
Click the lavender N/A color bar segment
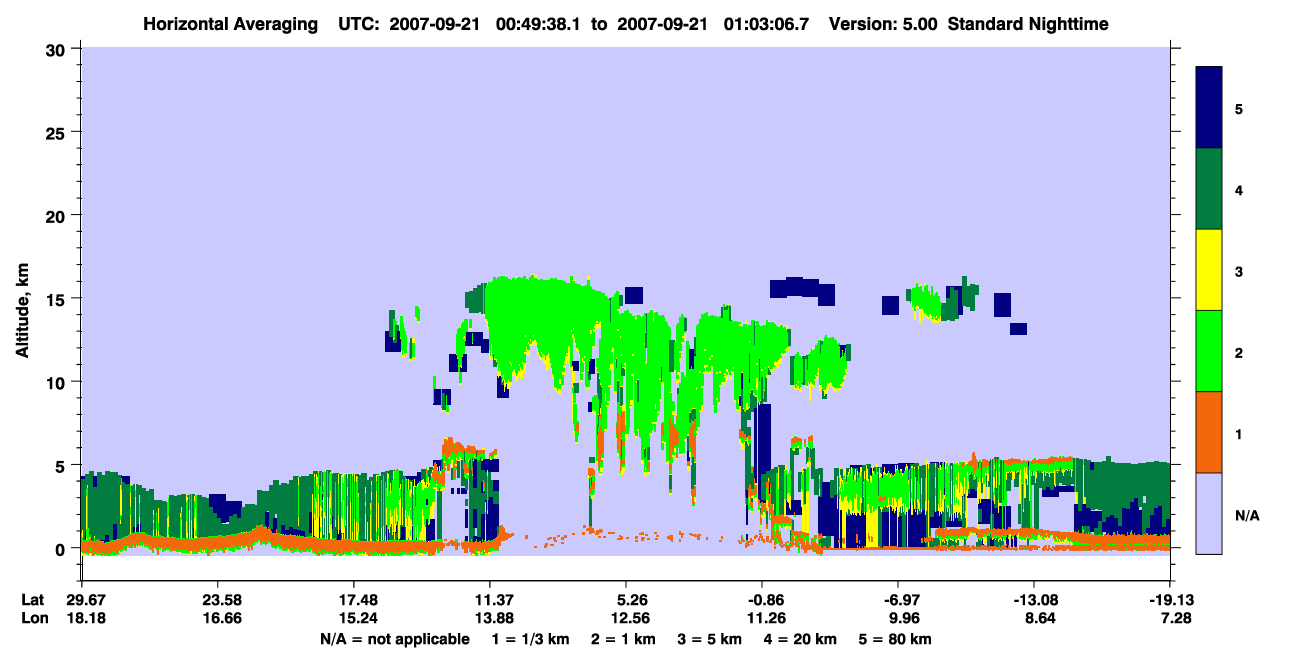pyautogui.click(x=1209, y=513)
